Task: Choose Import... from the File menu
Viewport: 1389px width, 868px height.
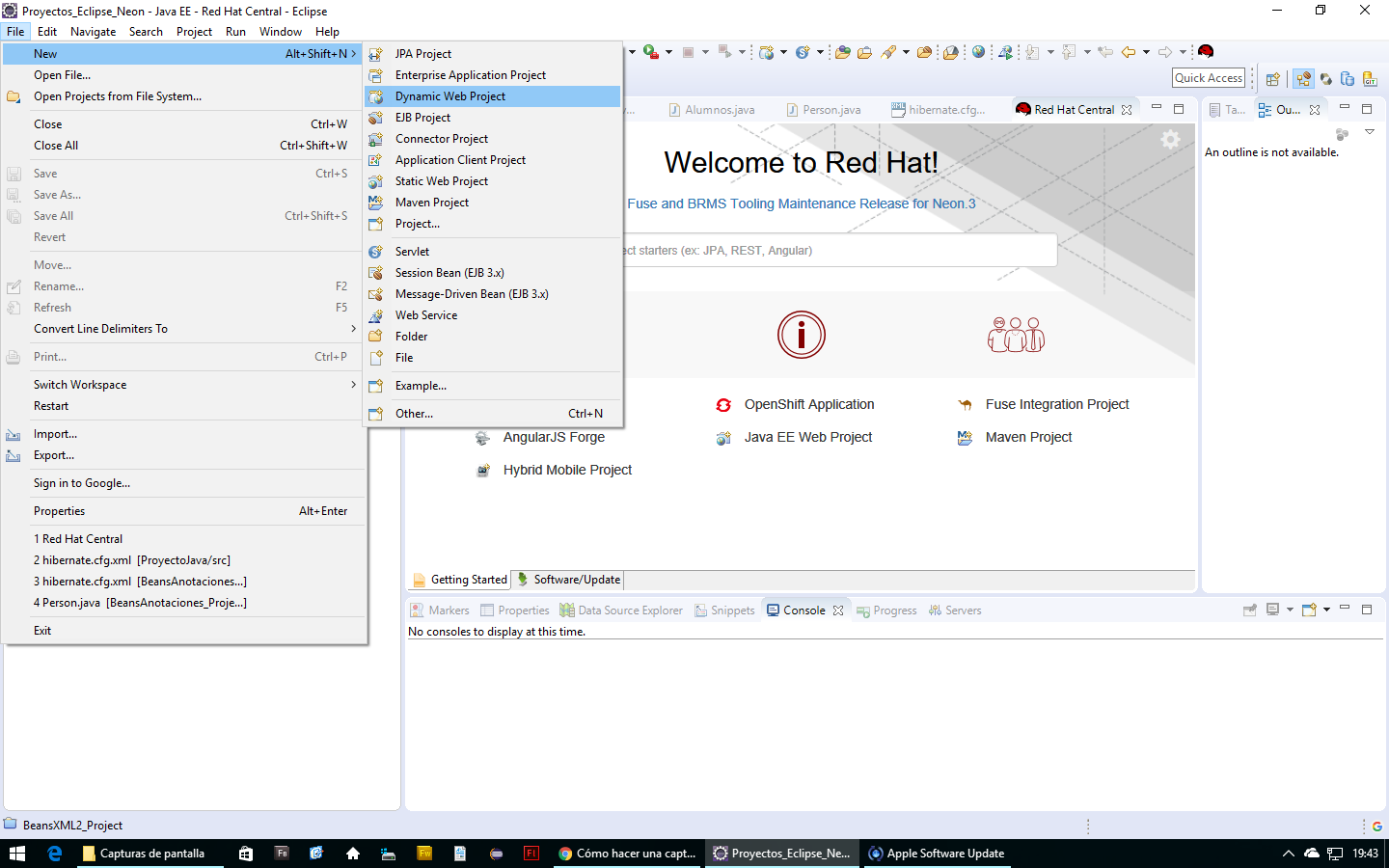Action: (185, 434)
